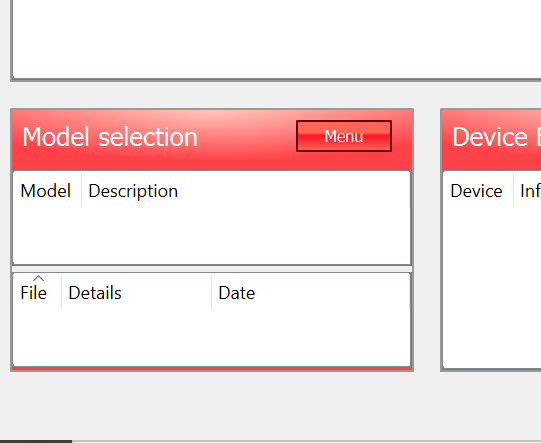Click the empty device list area
This screenshot has width=541, height=443.
[492, 288]
